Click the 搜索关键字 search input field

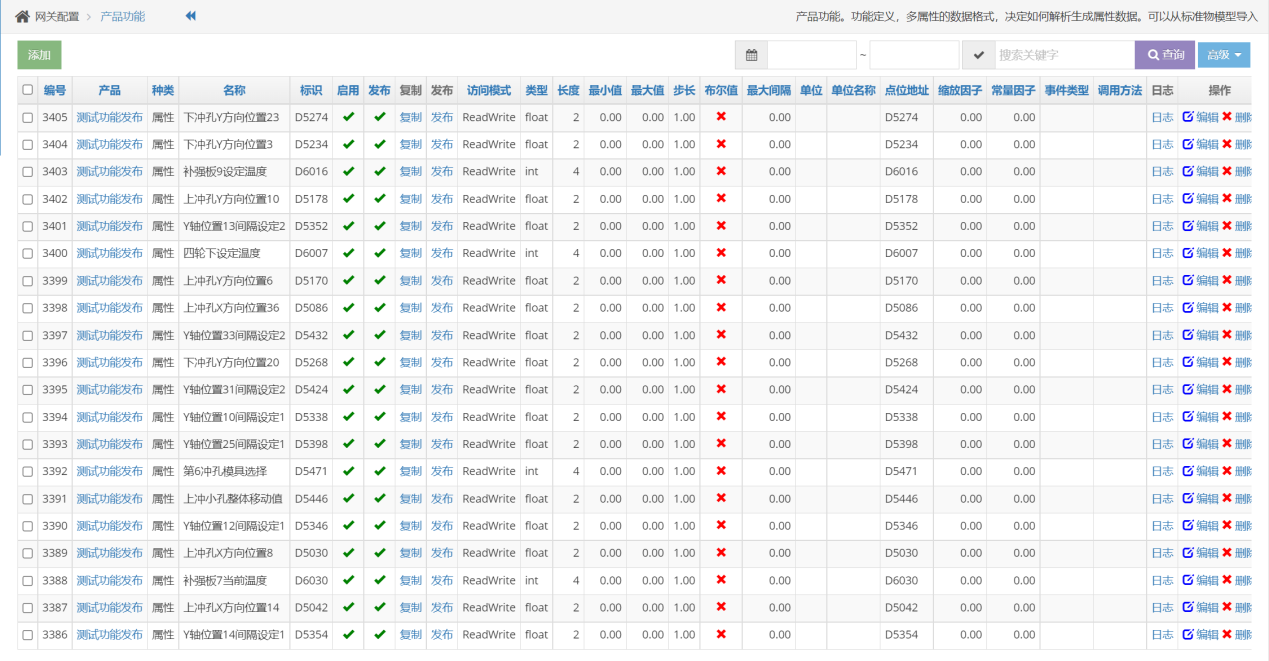tap(1063, 55)
